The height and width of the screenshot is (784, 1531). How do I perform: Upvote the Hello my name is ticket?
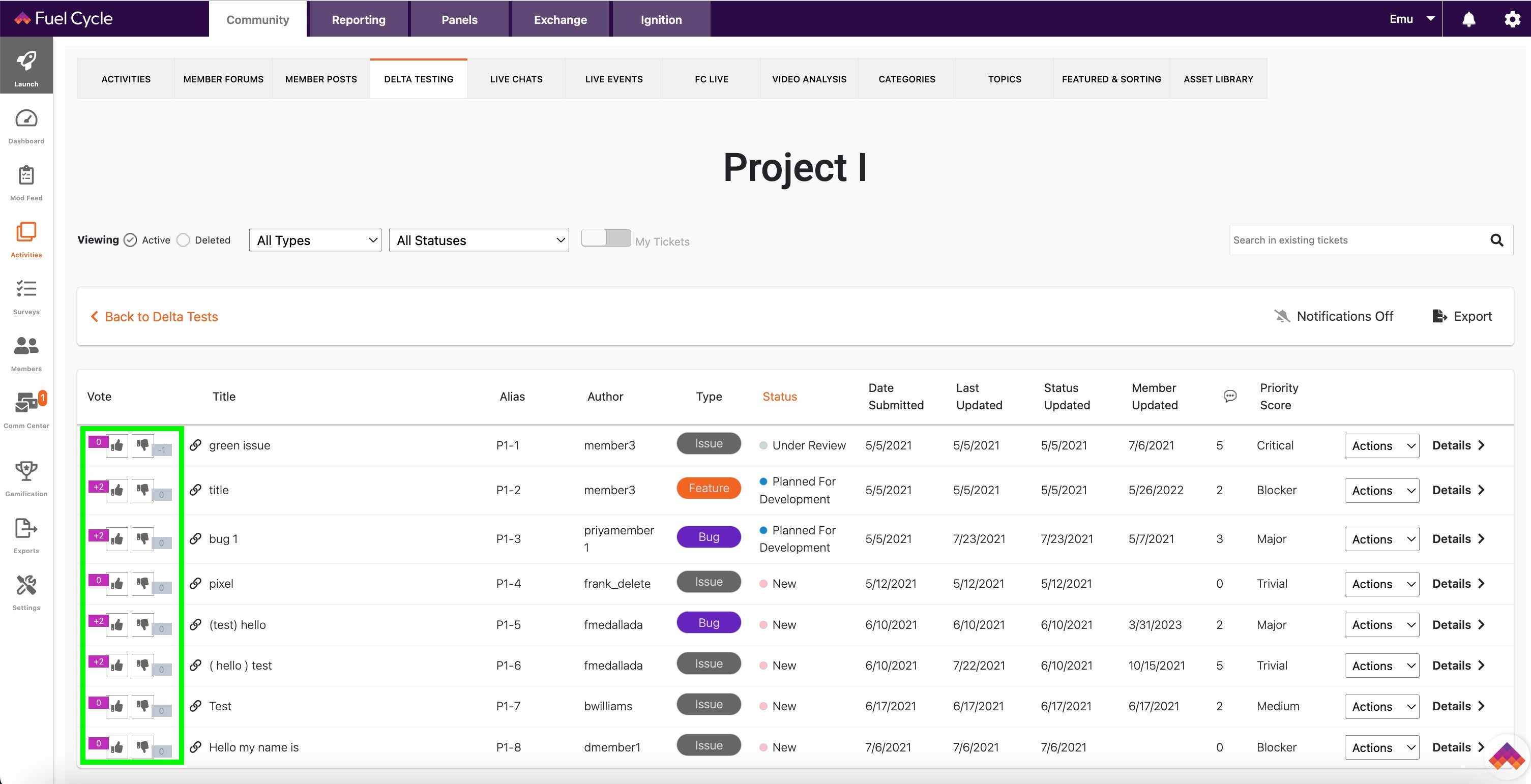pos(116,746)
